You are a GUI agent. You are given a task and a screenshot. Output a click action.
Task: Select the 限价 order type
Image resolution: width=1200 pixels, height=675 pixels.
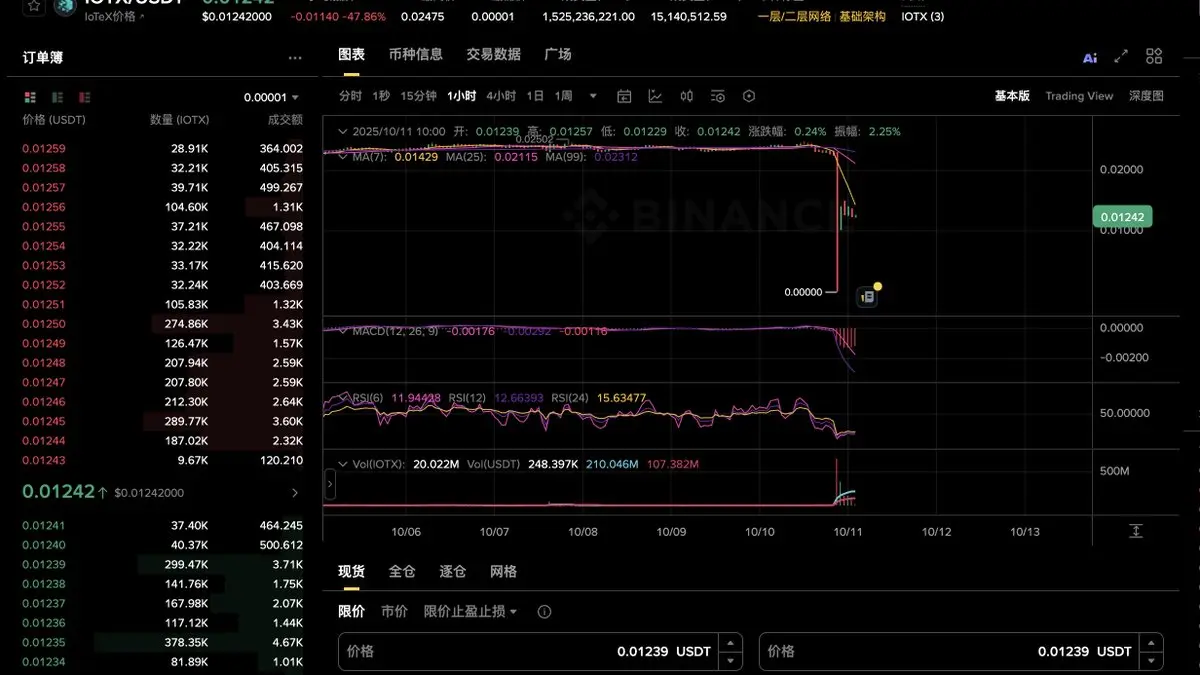[351, 611]
